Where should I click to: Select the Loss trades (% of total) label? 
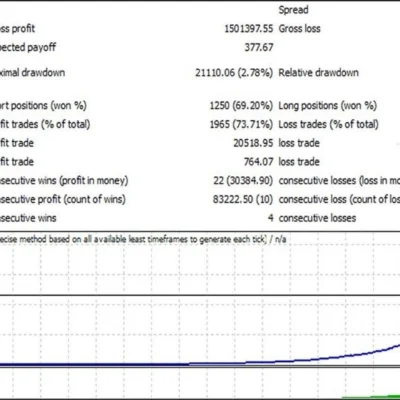[x=329, y=124]
